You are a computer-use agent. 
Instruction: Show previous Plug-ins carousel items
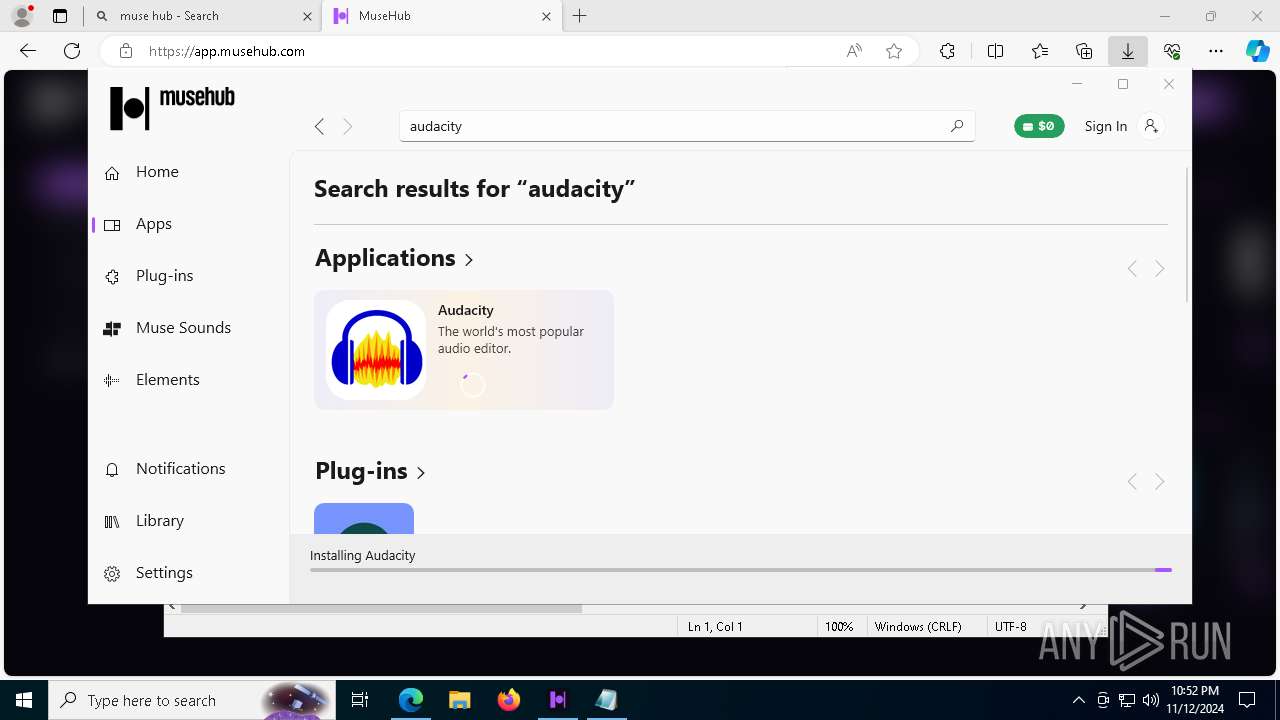coord(1132,482)
